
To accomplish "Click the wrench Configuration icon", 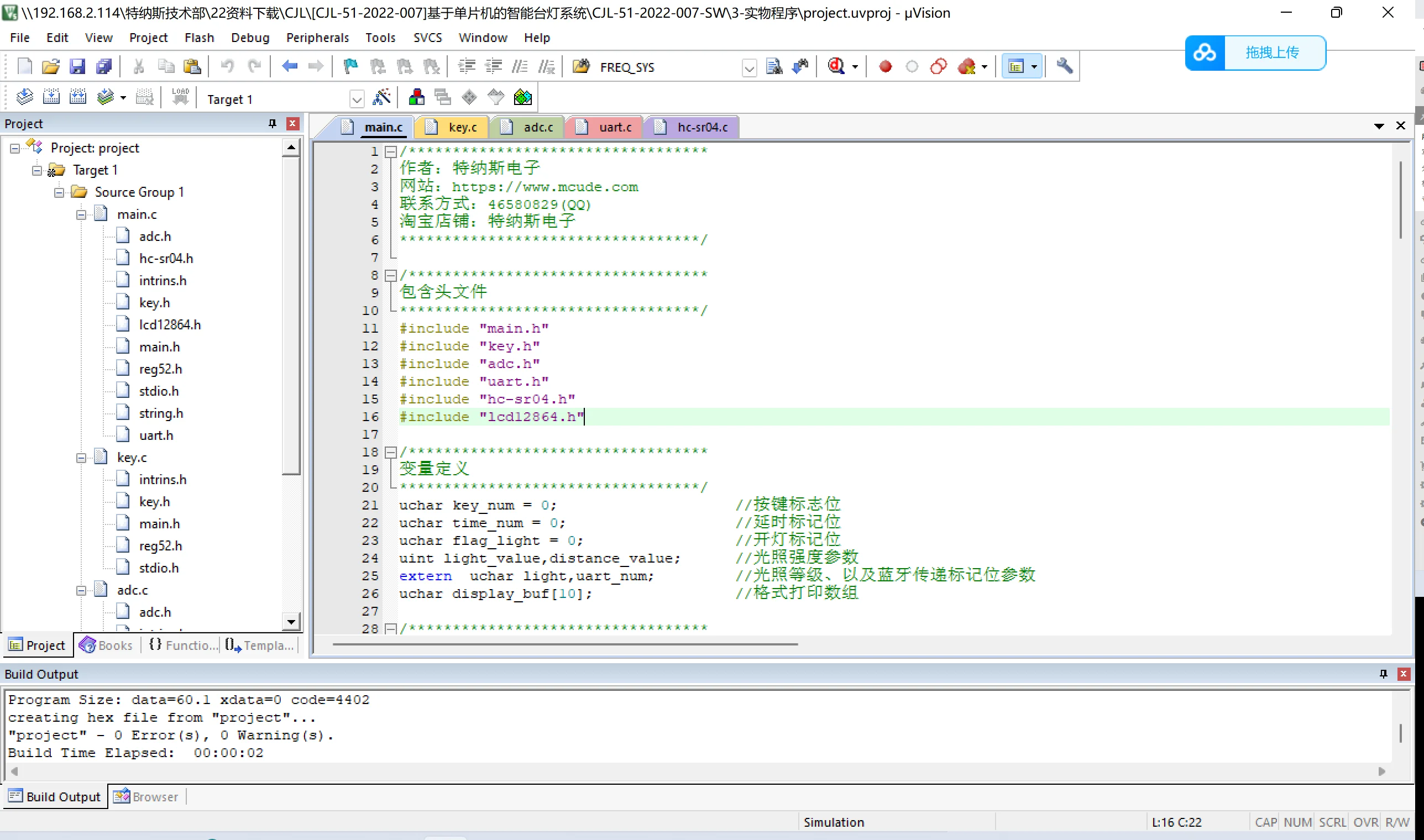I will point(1065,67).
